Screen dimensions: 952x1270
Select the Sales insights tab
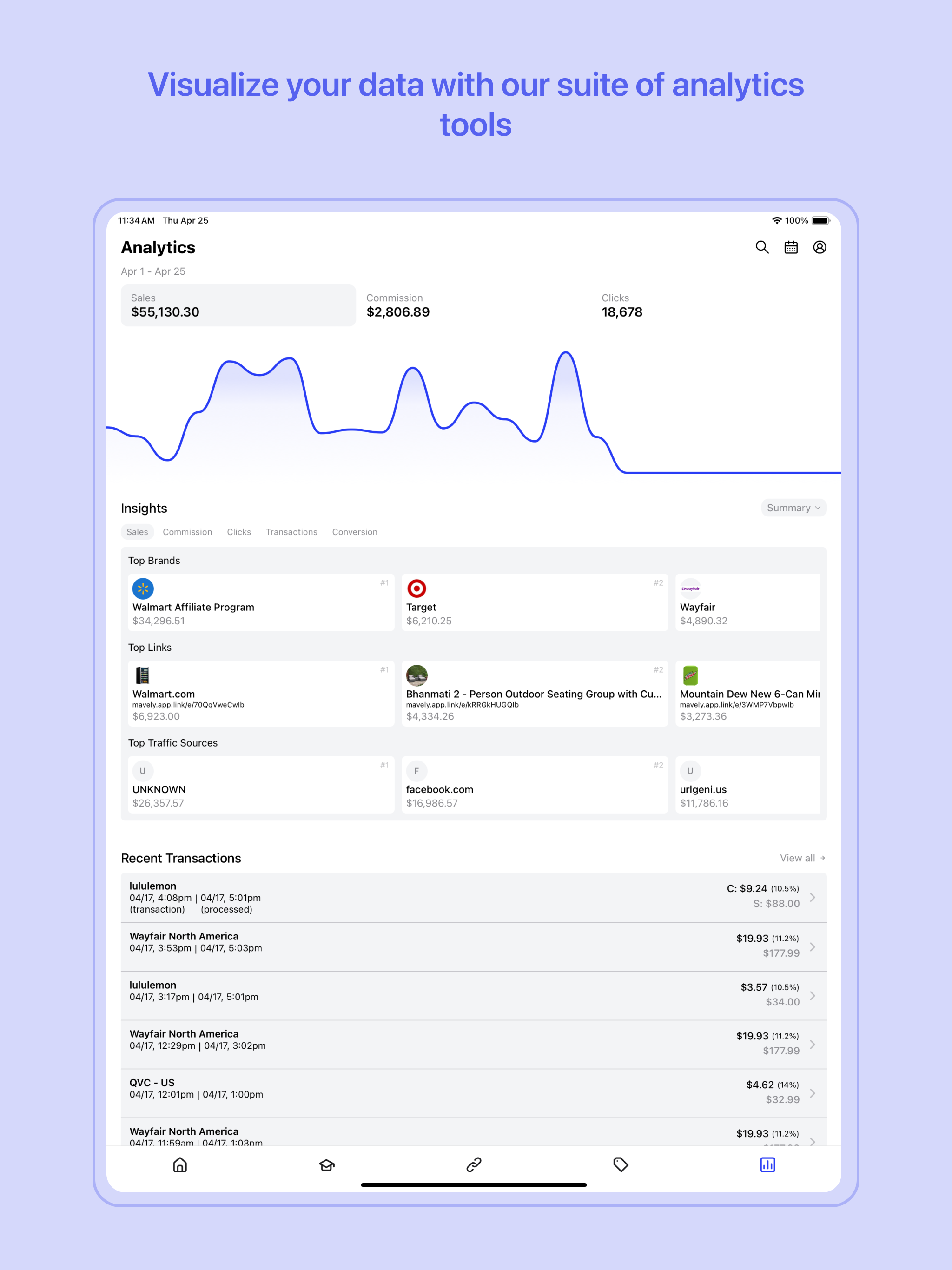click(137, 532)
